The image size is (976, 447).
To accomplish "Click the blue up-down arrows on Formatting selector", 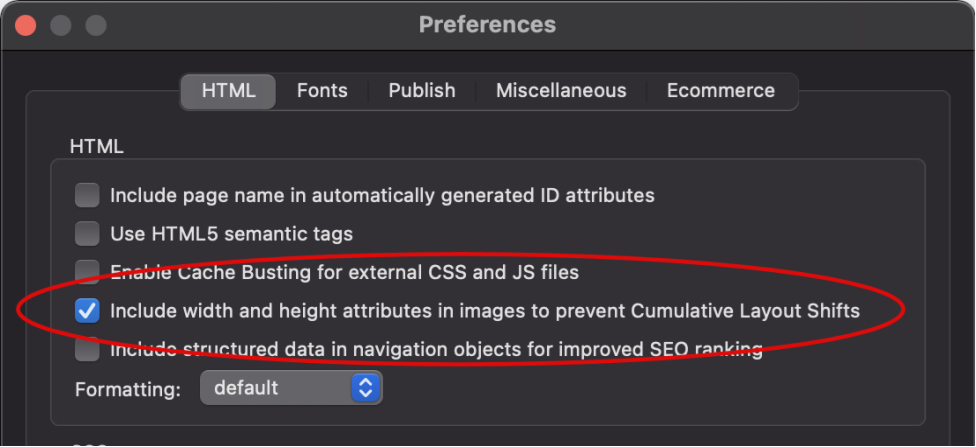I will pyautogui.click(x=366, y=388).
